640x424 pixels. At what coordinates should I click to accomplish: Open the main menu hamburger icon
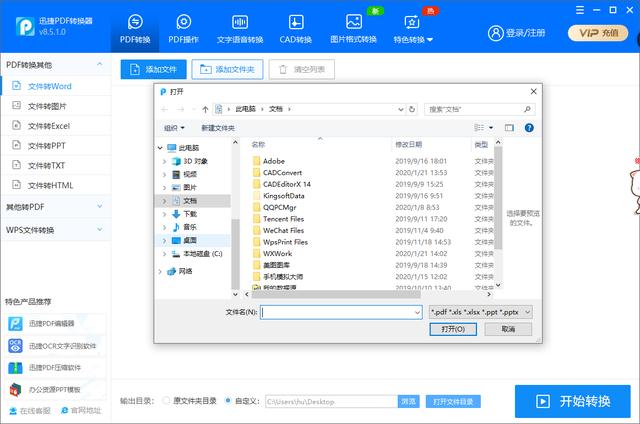(580, 10)
